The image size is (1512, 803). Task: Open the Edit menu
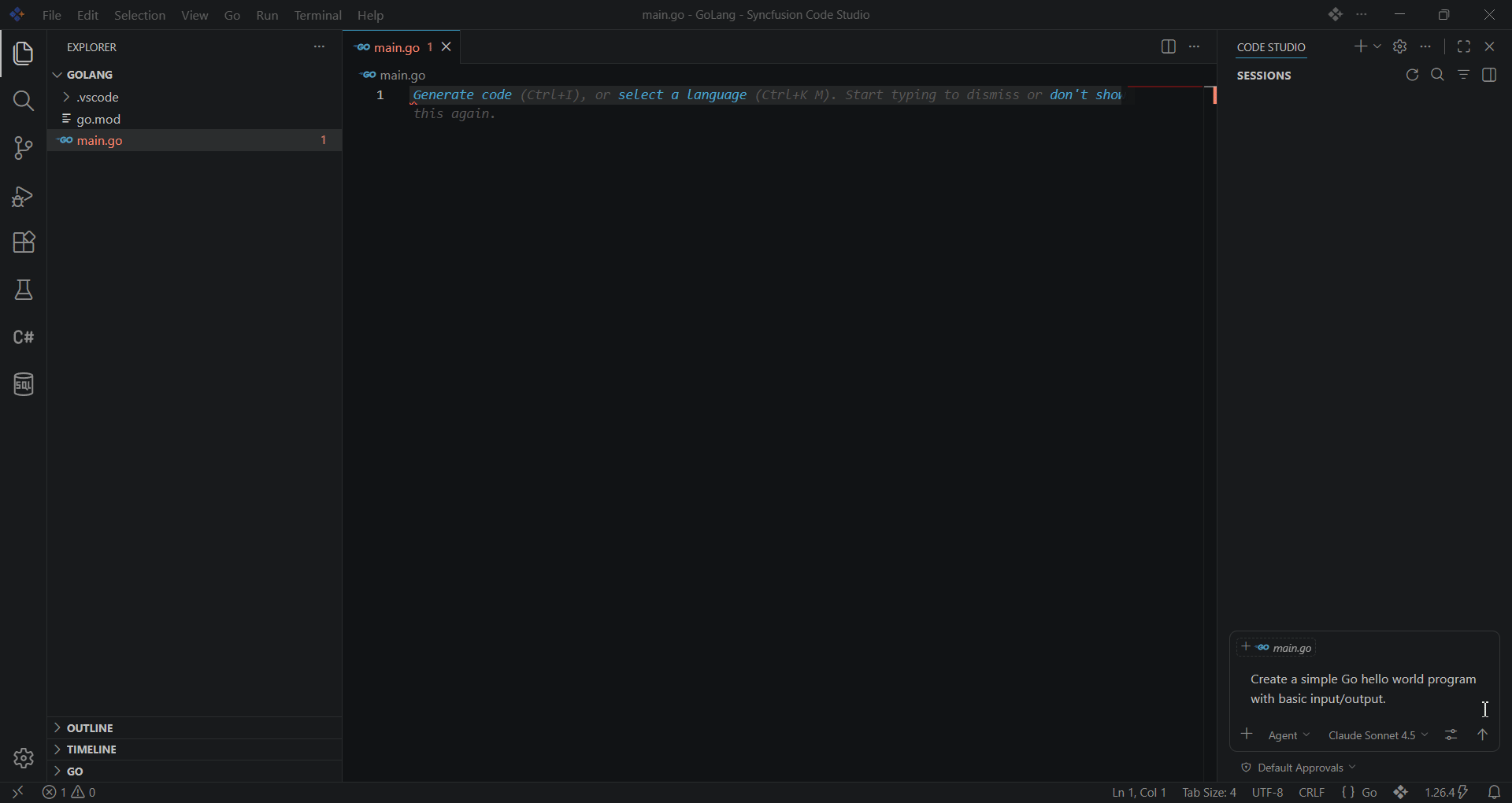88,16
